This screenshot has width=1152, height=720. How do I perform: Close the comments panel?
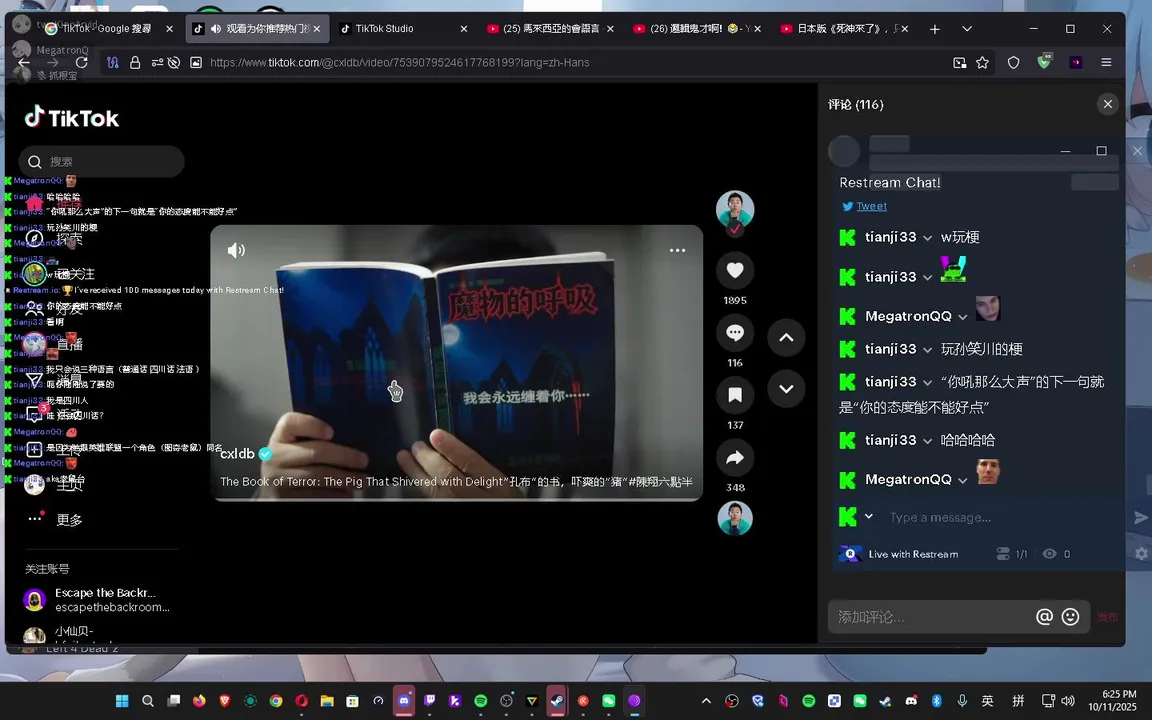[1108, 104]
